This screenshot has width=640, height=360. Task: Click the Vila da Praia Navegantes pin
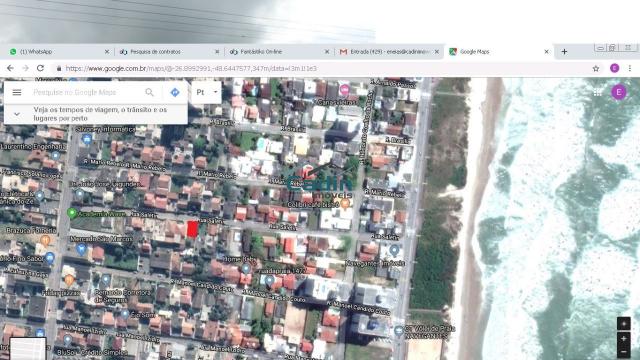click(399, 331)
